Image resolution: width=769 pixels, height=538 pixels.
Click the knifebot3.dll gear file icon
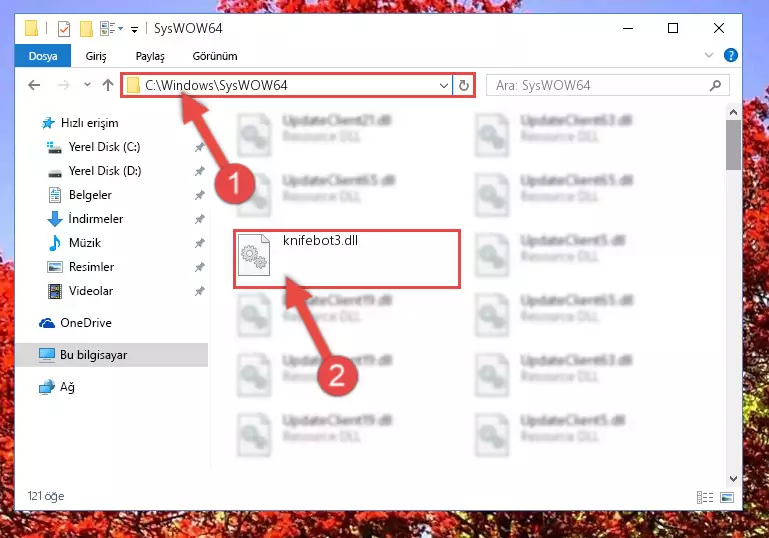(x=254, y=255)
